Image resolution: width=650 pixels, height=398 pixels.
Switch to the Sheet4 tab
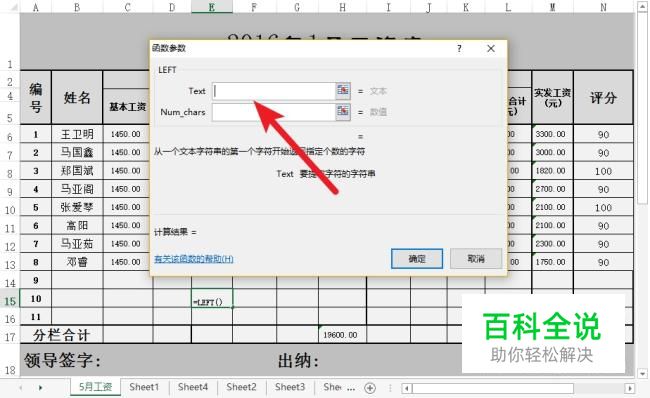tap(193, 387)
